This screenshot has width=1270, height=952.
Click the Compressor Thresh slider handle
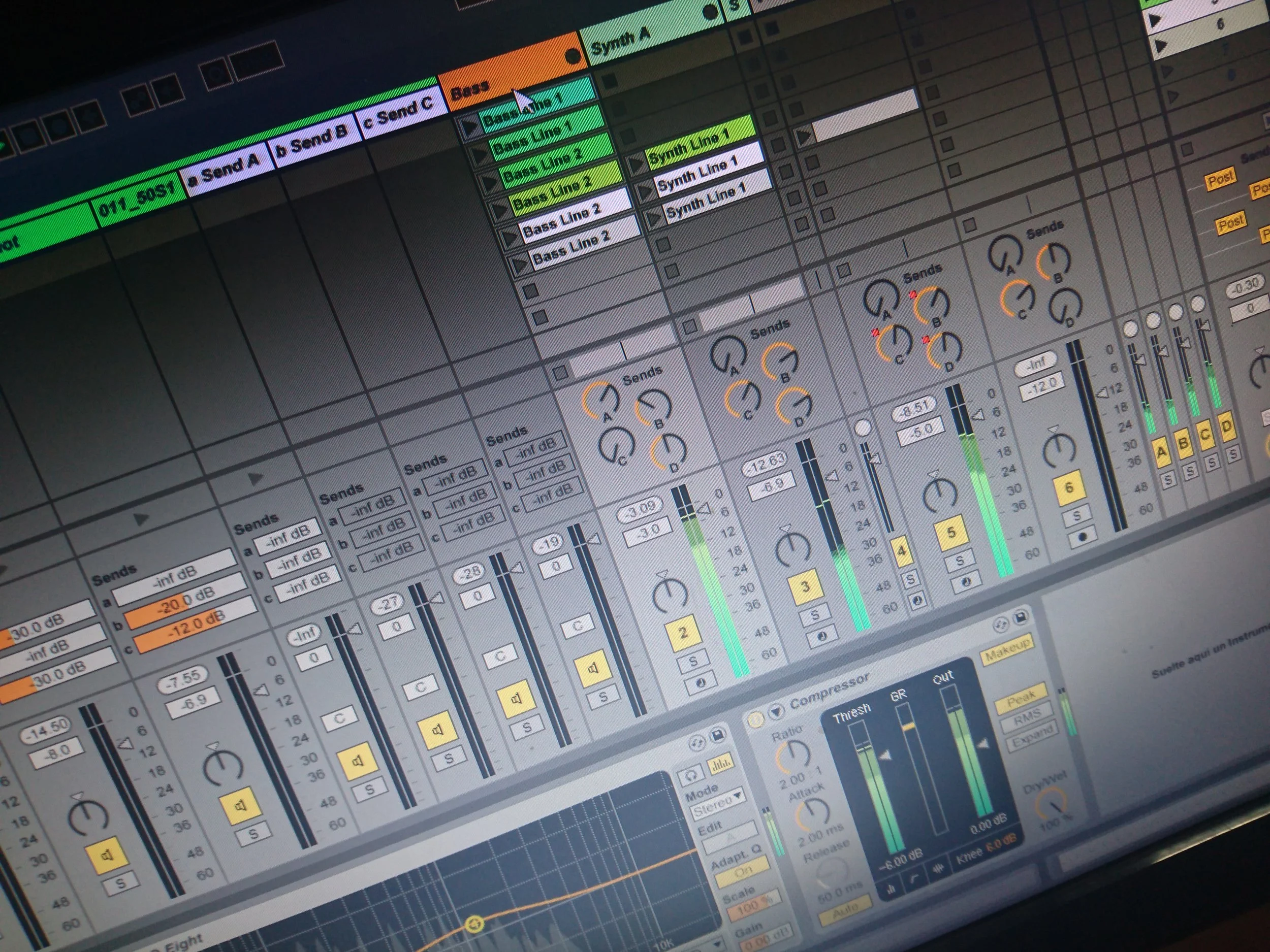pyautogui.click(x=887, y=756)
